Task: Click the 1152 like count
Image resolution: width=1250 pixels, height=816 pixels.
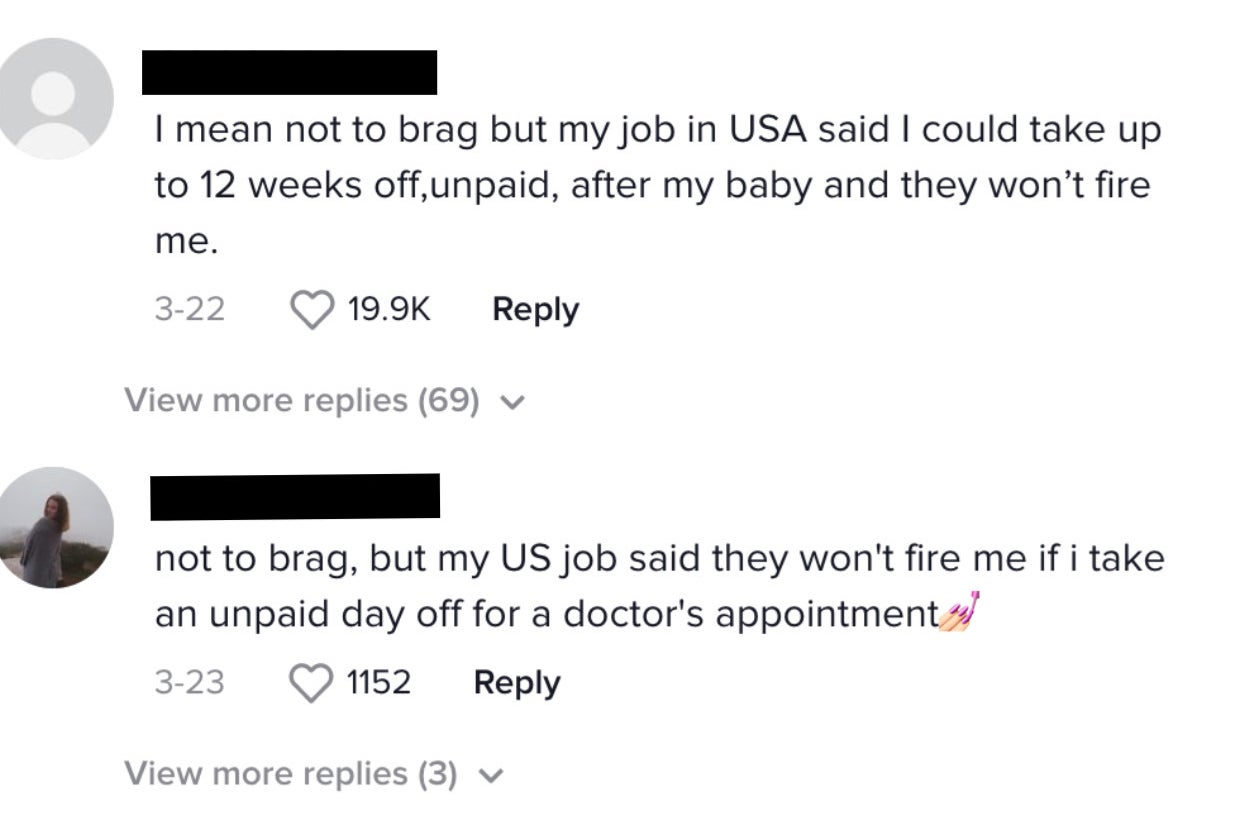Action: (382, 681)
